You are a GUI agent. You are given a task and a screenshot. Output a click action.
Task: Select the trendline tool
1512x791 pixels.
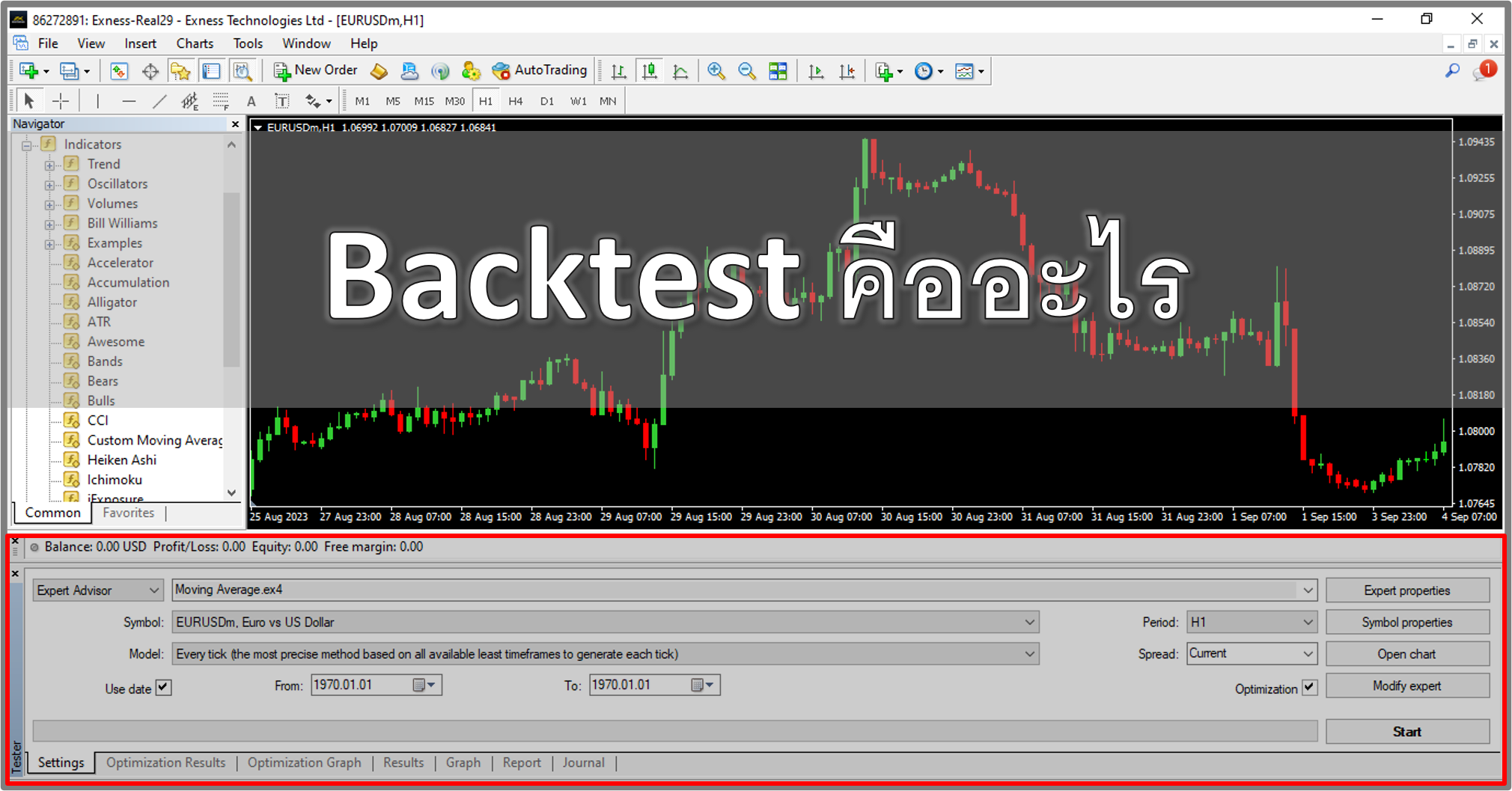(159, 100)
